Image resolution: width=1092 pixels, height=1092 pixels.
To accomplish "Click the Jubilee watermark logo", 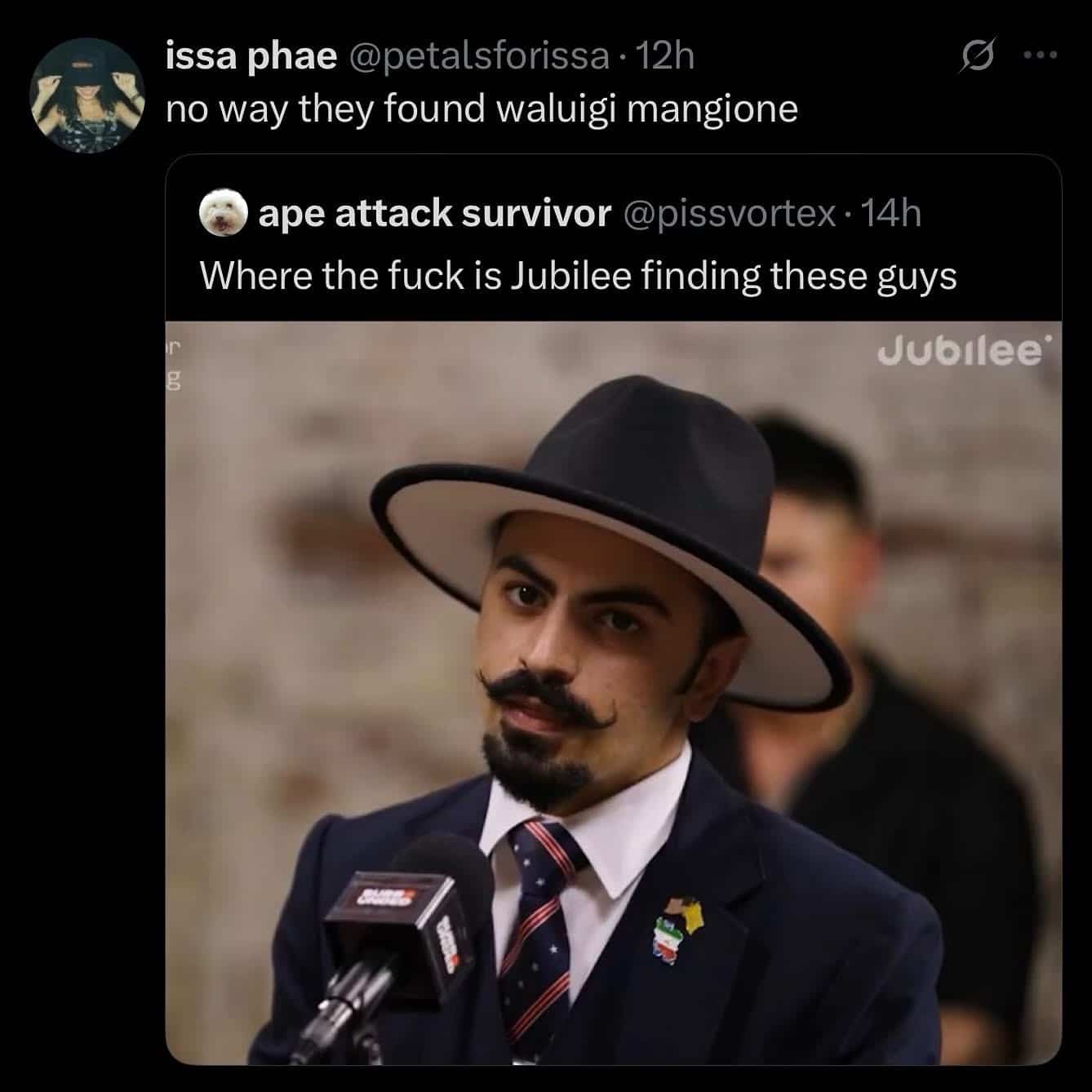I will tap(961, 353).
